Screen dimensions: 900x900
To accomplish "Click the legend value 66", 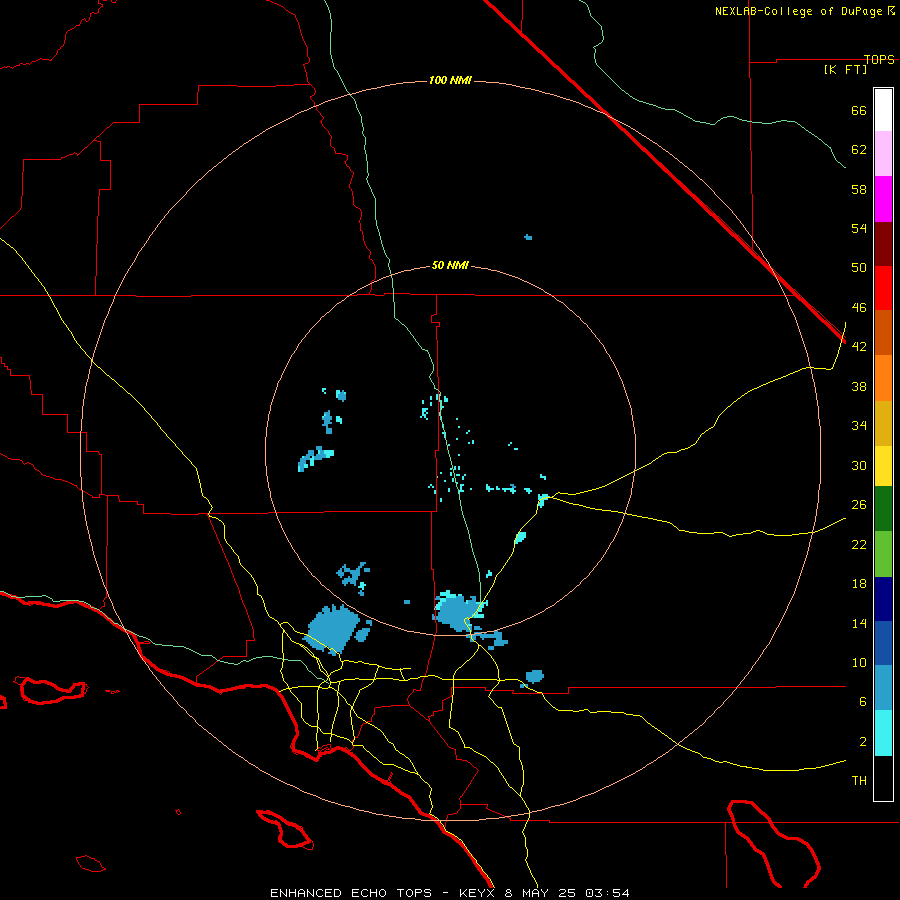I will tap(859, 110).
